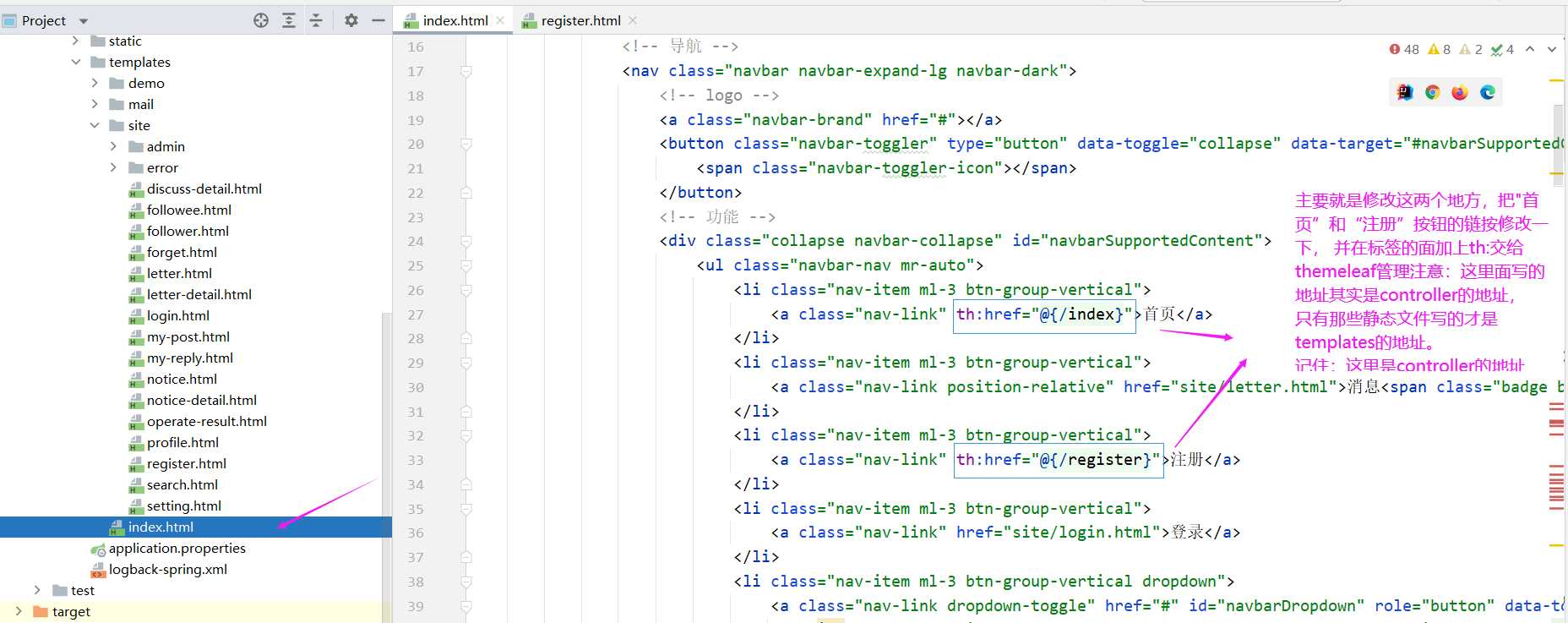Click the Select Opened File locate icon
Image resolution: width=1568 pixels, height=623 pixels.
[261, 20]
